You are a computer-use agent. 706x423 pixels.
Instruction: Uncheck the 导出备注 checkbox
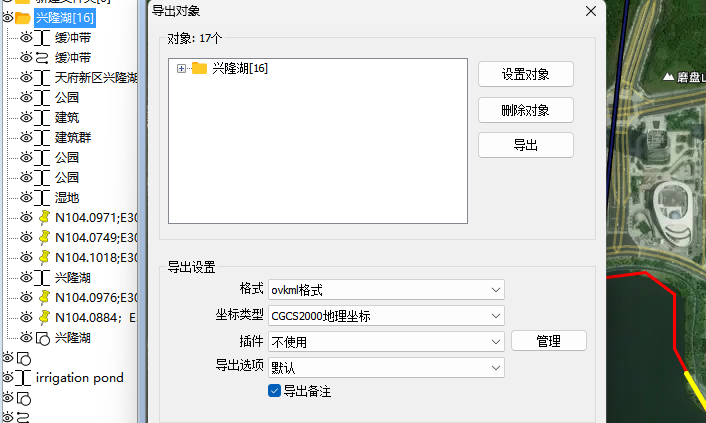pos(274,391)
